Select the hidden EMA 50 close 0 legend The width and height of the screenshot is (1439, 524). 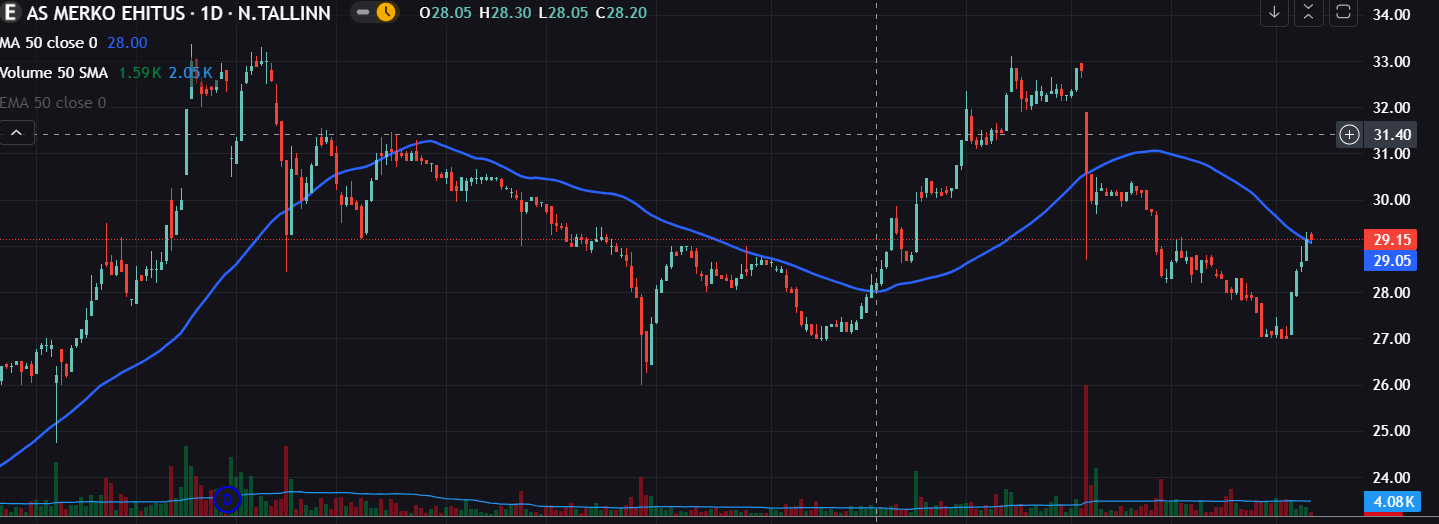pos(53,103)
